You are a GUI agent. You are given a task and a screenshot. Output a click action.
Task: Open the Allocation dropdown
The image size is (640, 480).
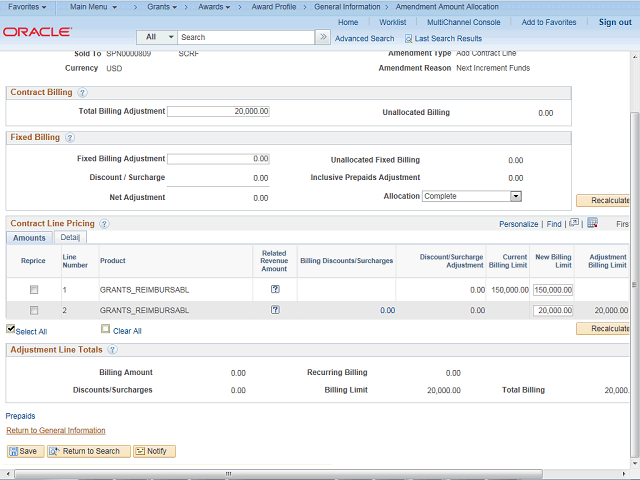(472, 196)
